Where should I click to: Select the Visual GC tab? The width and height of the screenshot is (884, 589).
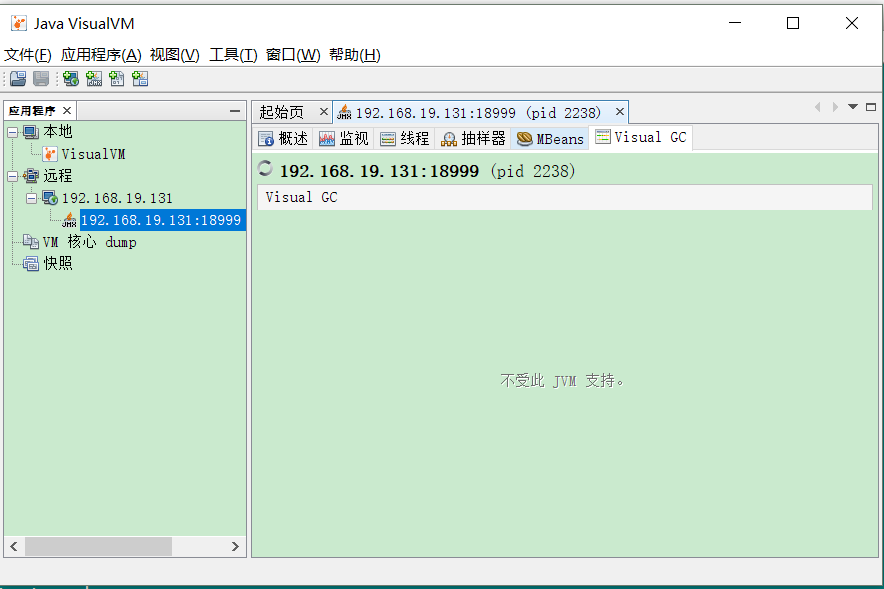point(641,138)
